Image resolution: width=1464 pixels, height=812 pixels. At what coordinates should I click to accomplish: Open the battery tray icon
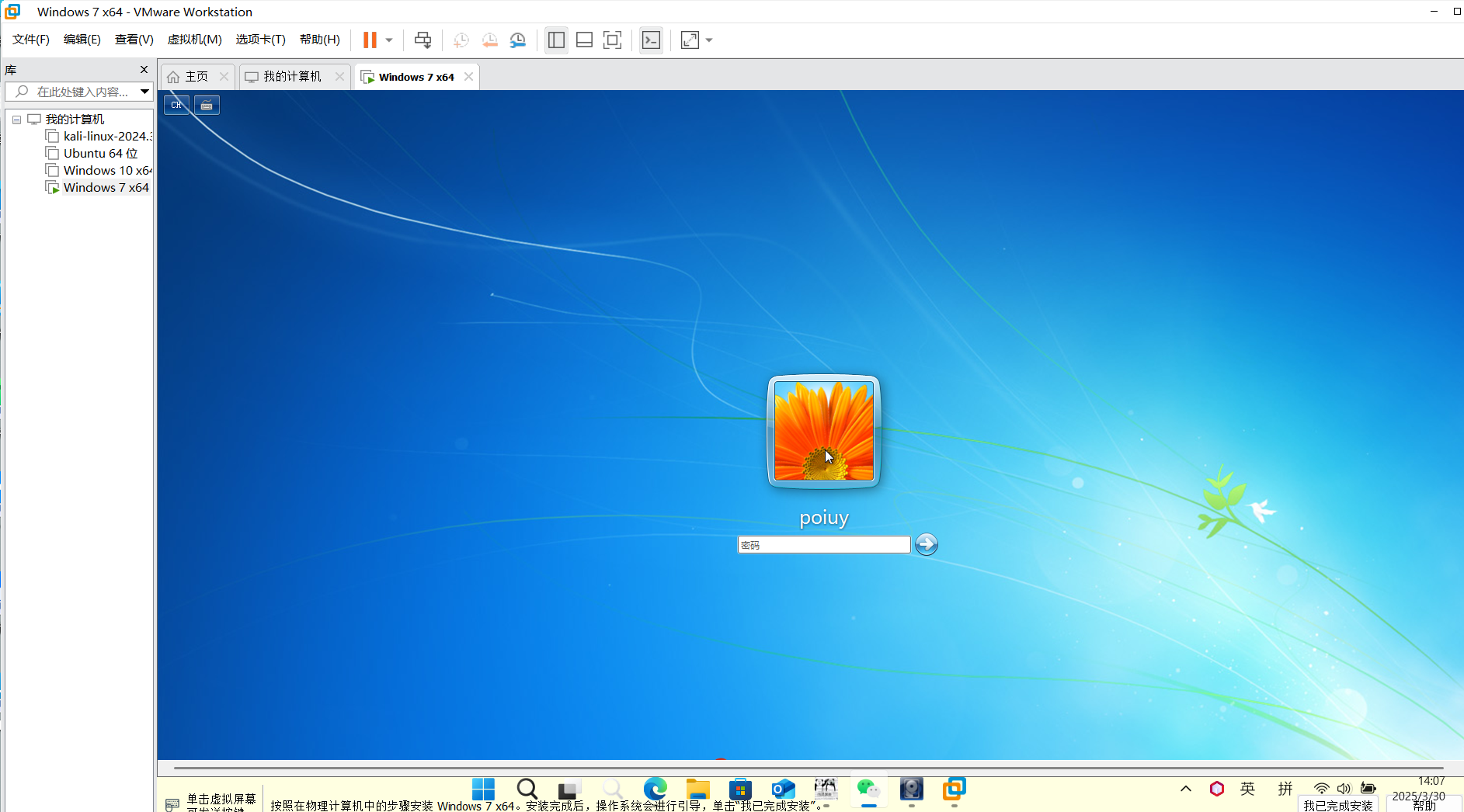point(1368,789)
